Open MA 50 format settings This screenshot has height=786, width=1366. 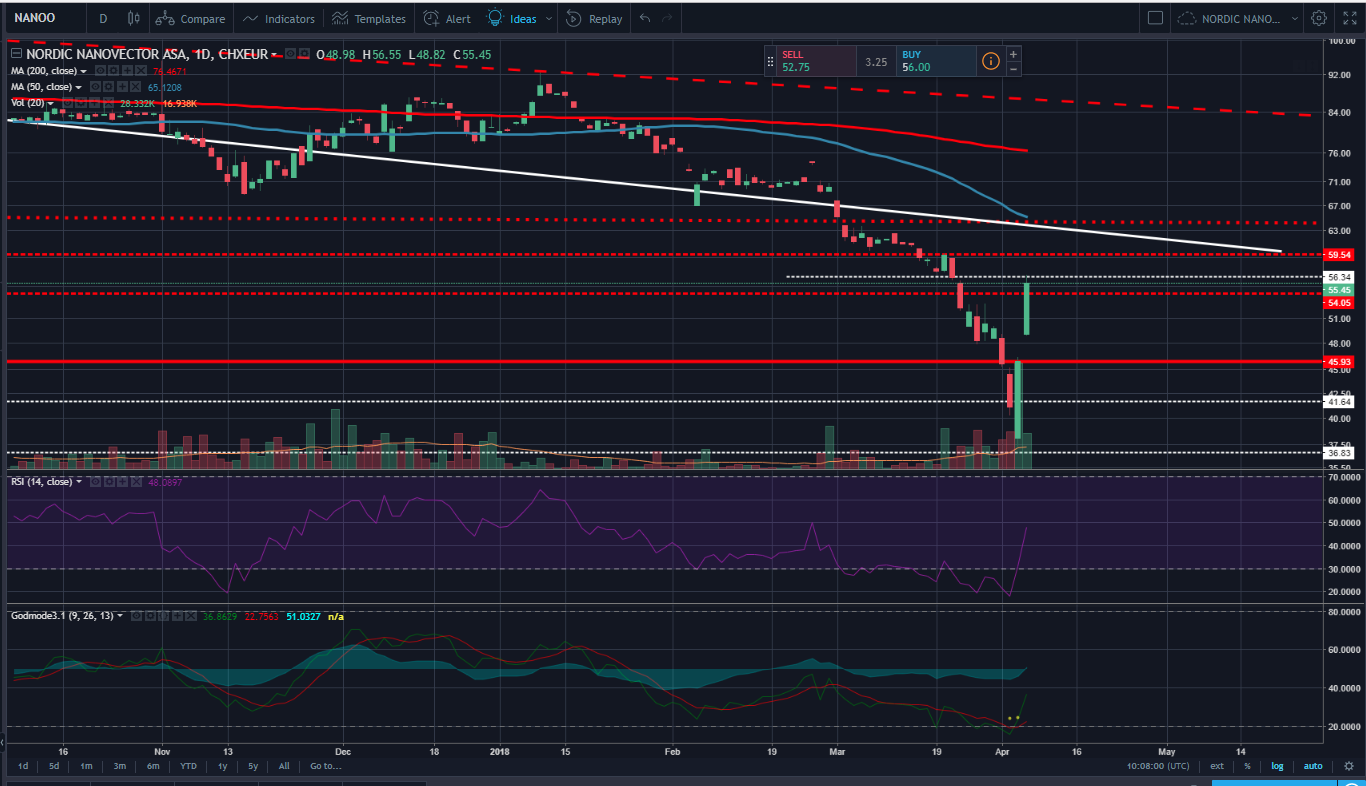pos(108,87)
